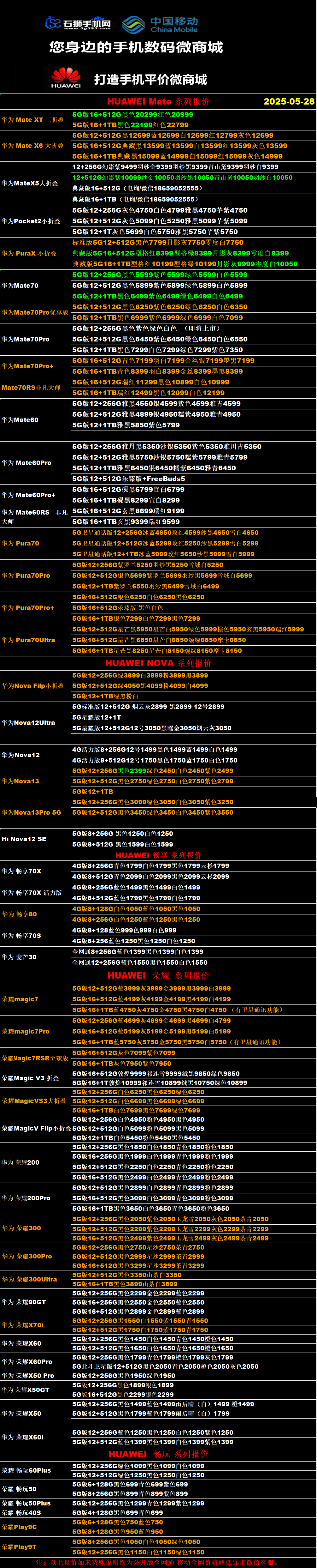Click the 荣耀Magic7RSR至臻版 label

point(35,1058)
